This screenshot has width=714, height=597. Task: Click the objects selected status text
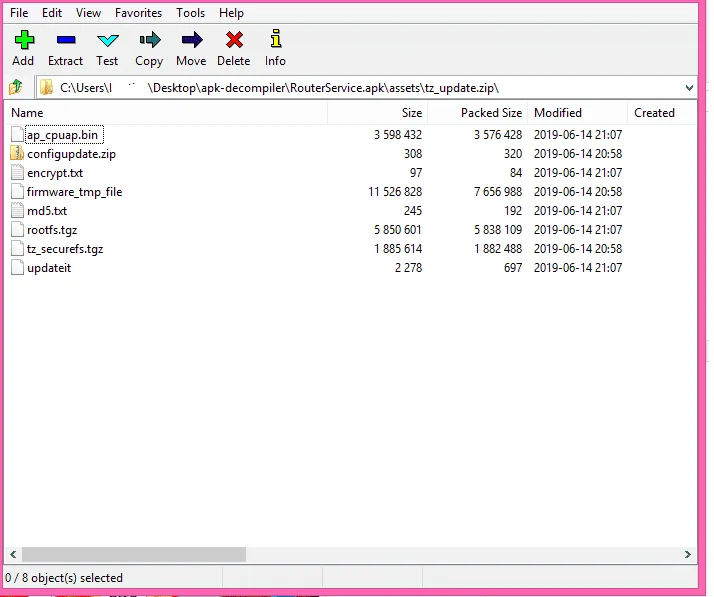pos(64,578)
